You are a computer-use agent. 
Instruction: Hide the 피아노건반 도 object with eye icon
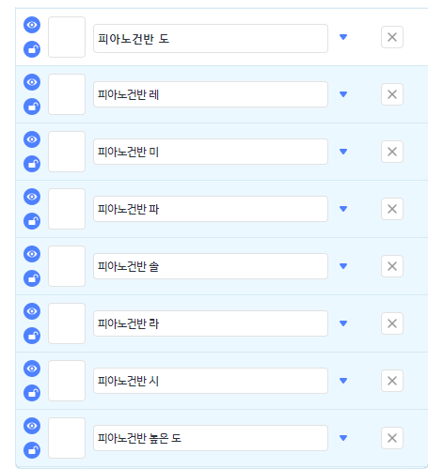32,25
